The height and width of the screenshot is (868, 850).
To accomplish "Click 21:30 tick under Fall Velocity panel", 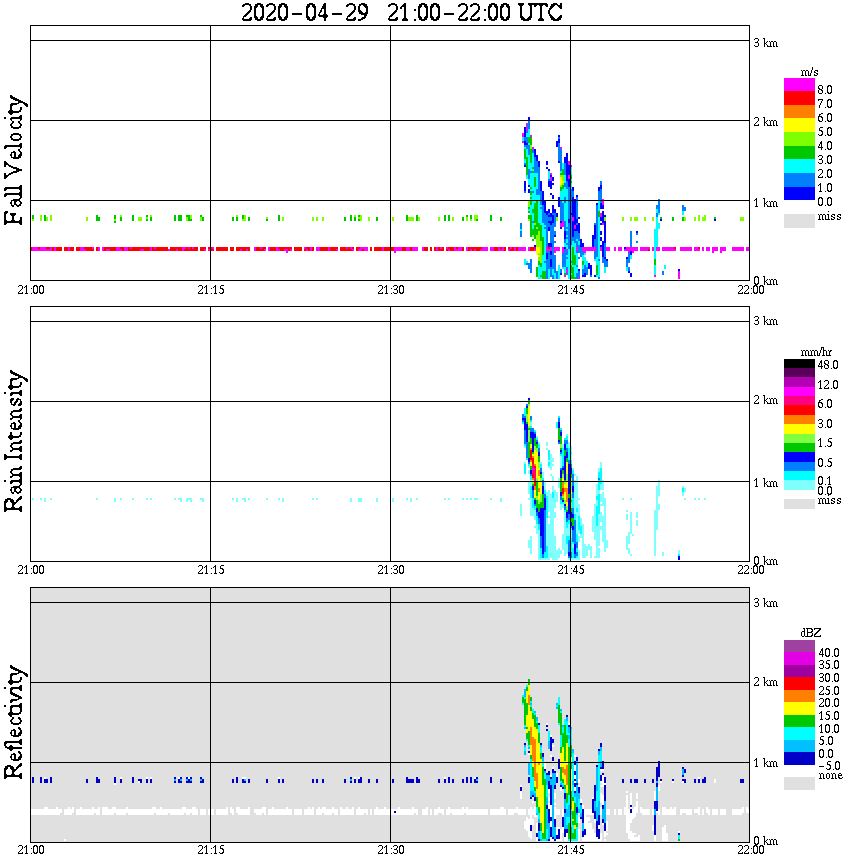I will click(391, 290).
